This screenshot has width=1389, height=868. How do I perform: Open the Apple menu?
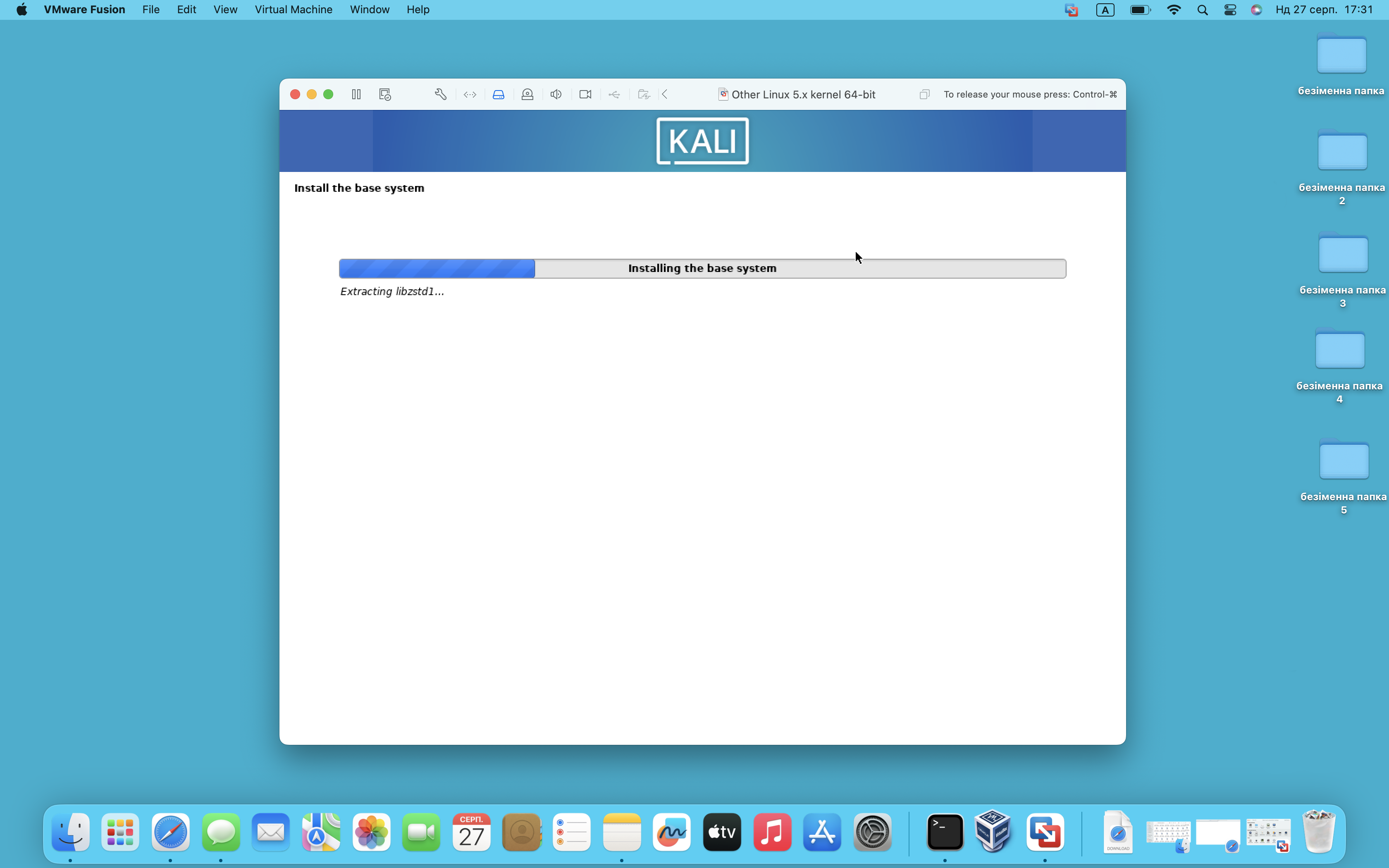click(x=22, y=10)
